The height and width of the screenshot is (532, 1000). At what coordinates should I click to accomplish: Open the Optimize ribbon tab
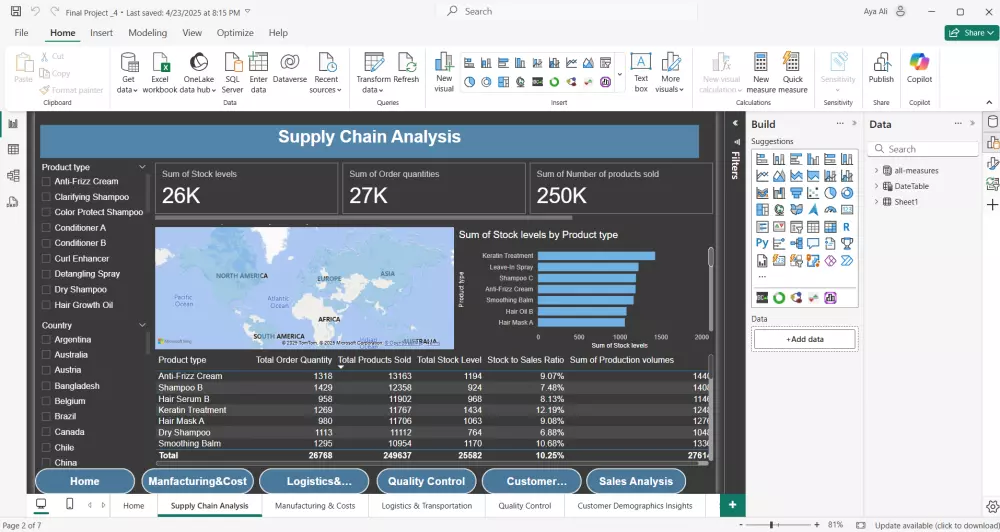(x=235, y=33)
